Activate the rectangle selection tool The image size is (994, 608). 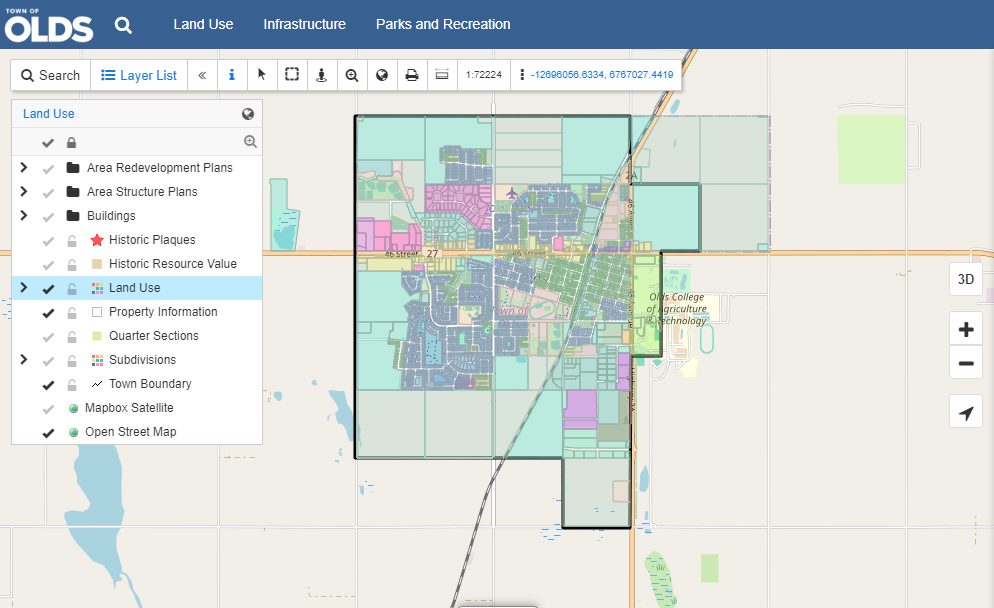coord(292,75)
